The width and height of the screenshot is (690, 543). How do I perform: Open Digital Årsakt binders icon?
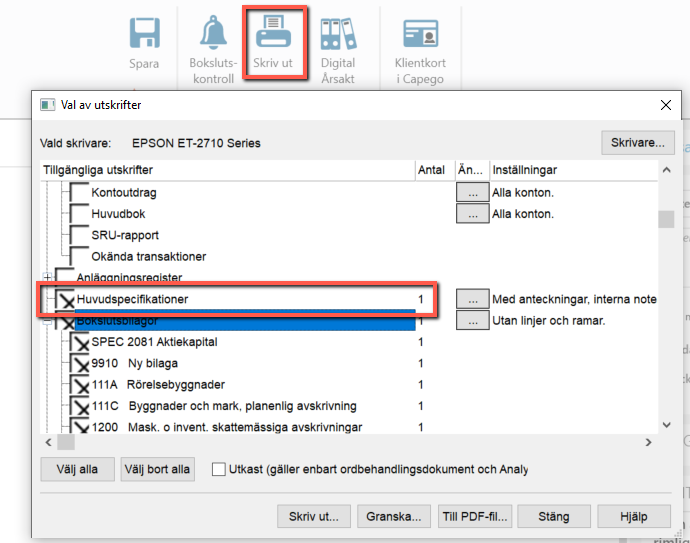338,33
